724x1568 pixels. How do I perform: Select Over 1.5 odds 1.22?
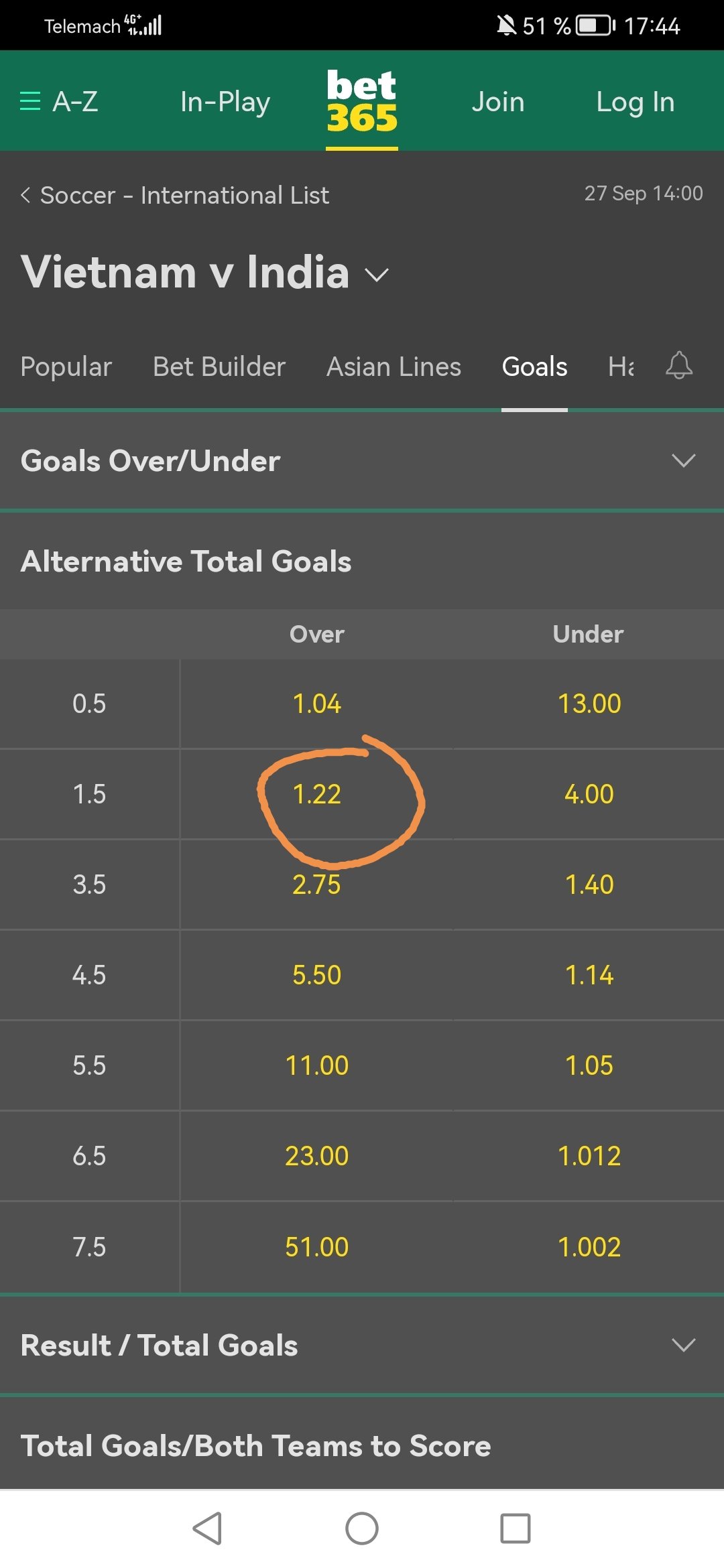[x=317, y=794]
